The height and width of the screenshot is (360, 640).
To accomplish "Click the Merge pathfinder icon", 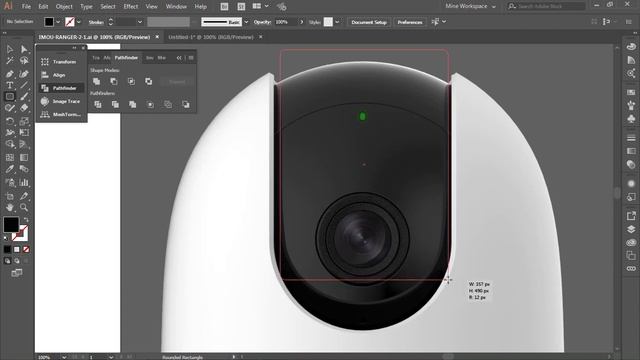I will point(133,104).
